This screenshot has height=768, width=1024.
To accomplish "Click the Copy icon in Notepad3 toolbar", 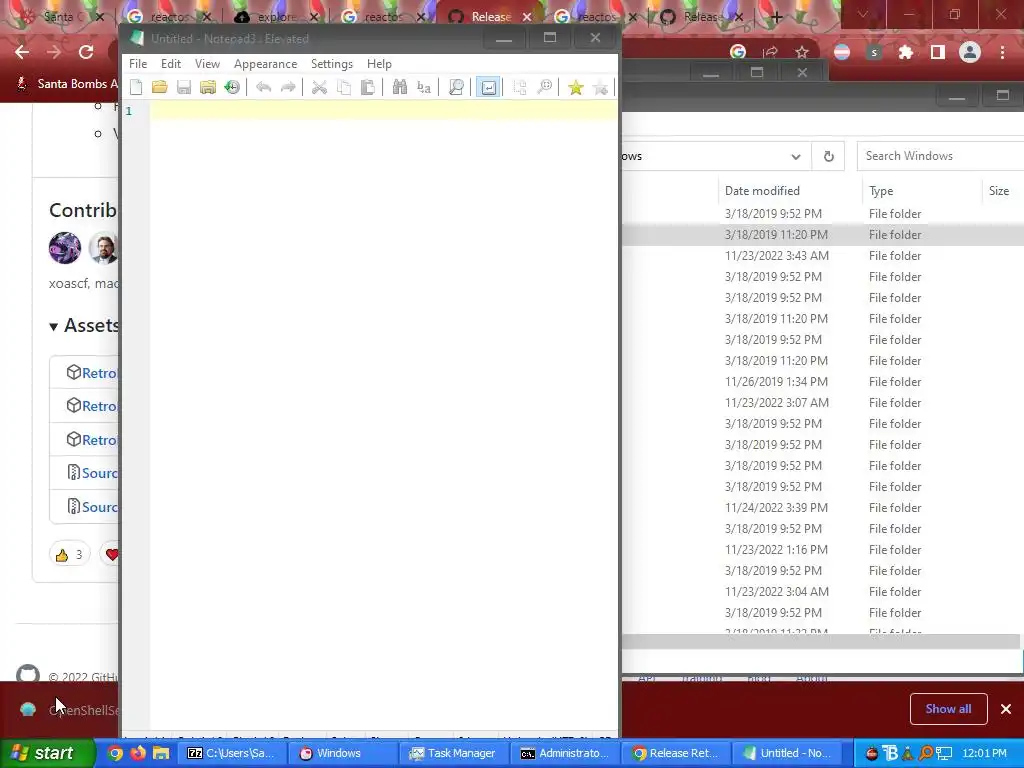I will pyautogui.click(x=344, y=87).
